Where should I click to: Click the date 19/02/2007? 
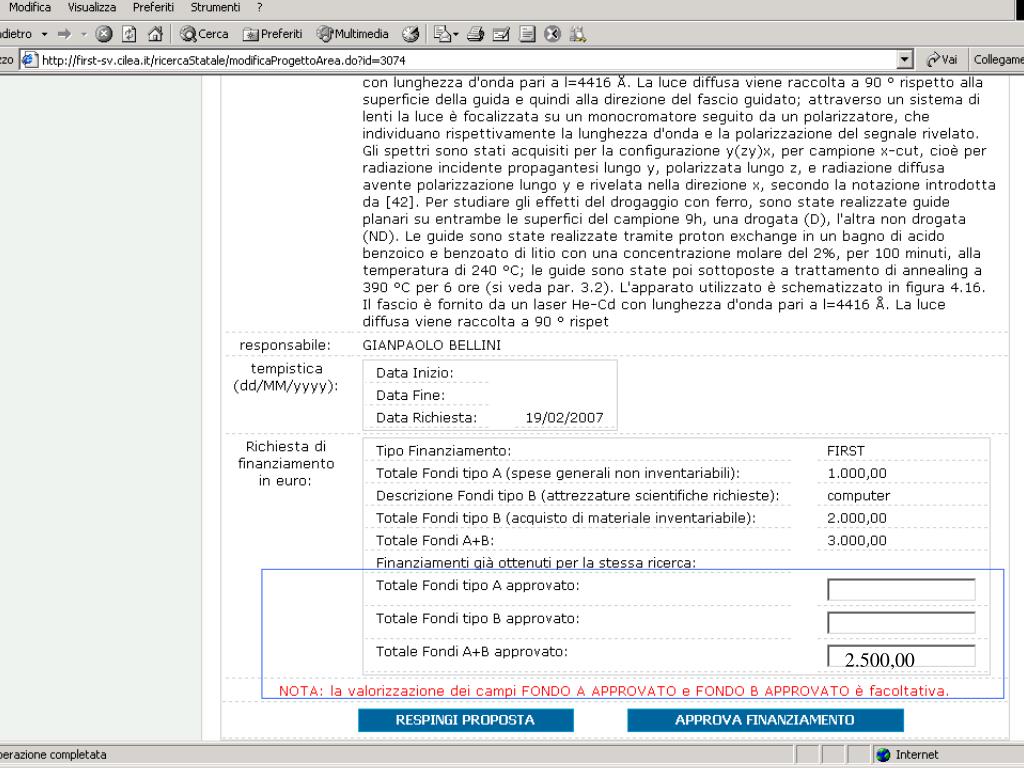[x=564, y=418]
